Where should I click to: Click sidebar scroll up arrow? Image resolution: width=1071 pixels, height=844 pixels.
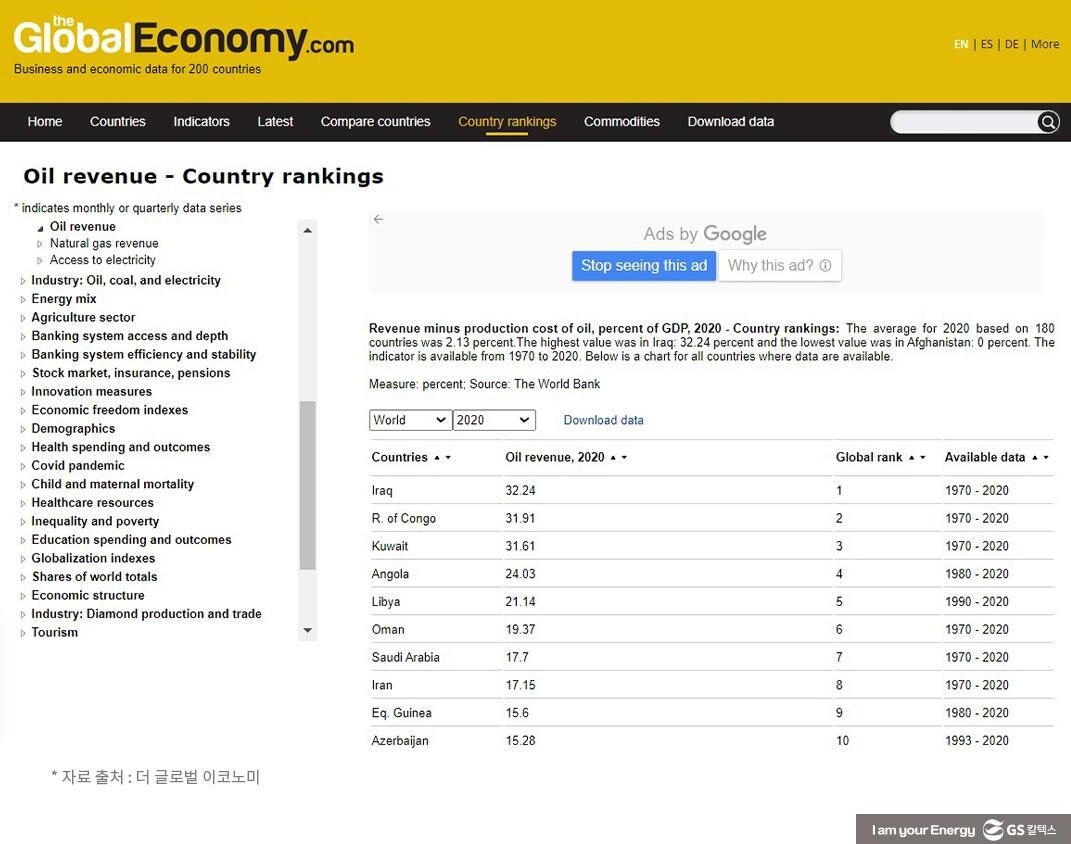click(308, 231)
